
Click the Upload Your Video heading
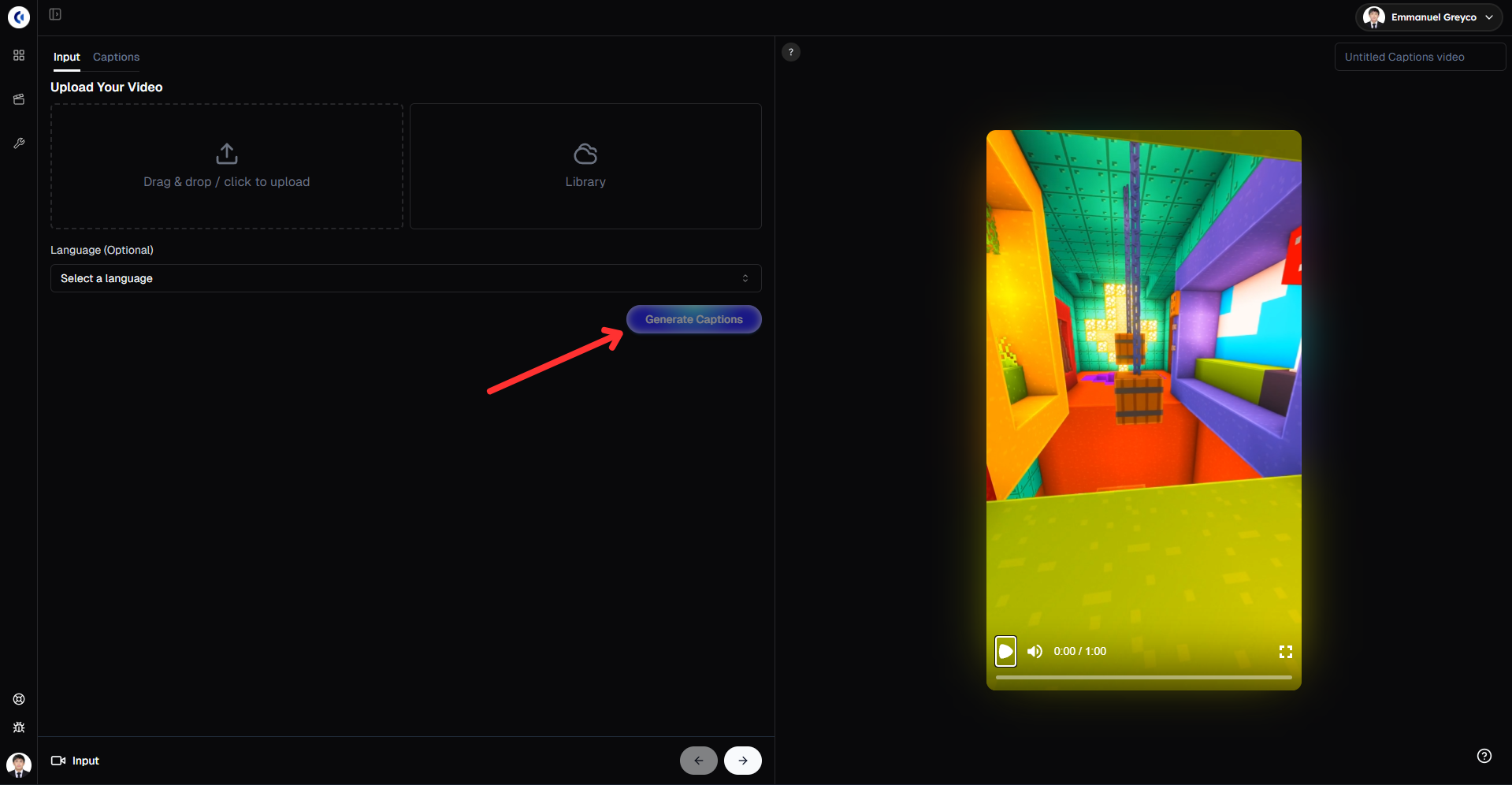pyautogui.click(x=106, y=87)
